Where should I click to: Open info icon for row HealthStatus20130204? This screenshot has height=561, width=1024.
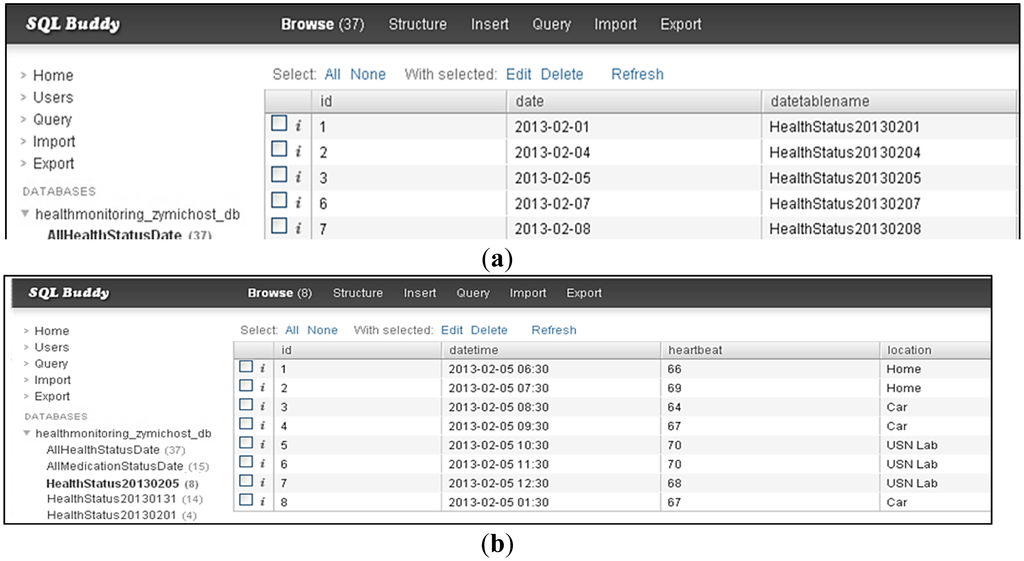tap(298, 152)
